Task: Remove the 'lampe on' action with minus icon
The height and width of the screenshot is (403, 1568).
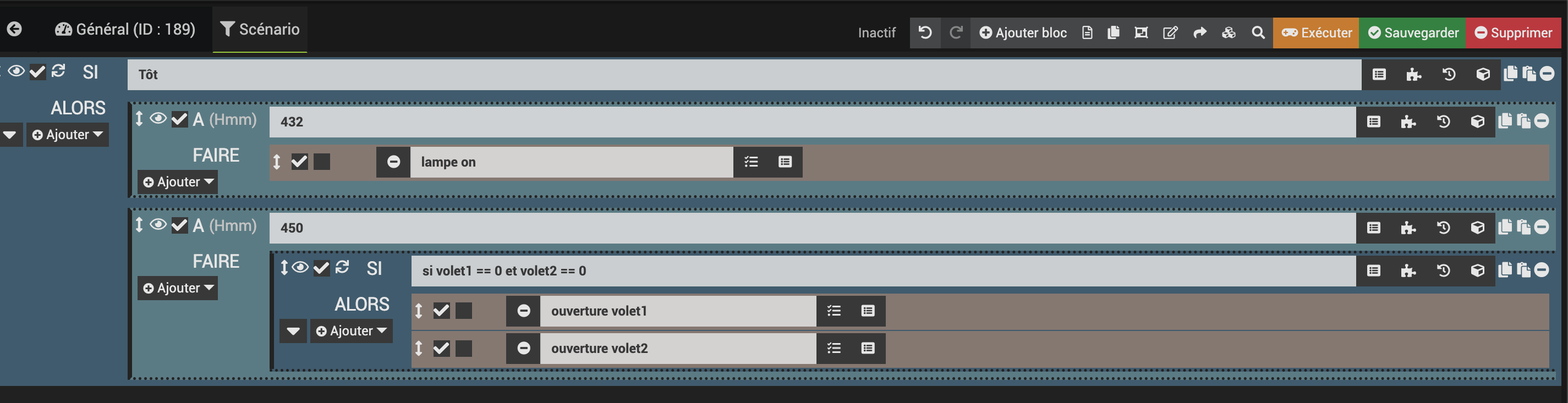Action: [x=393, y=162]
